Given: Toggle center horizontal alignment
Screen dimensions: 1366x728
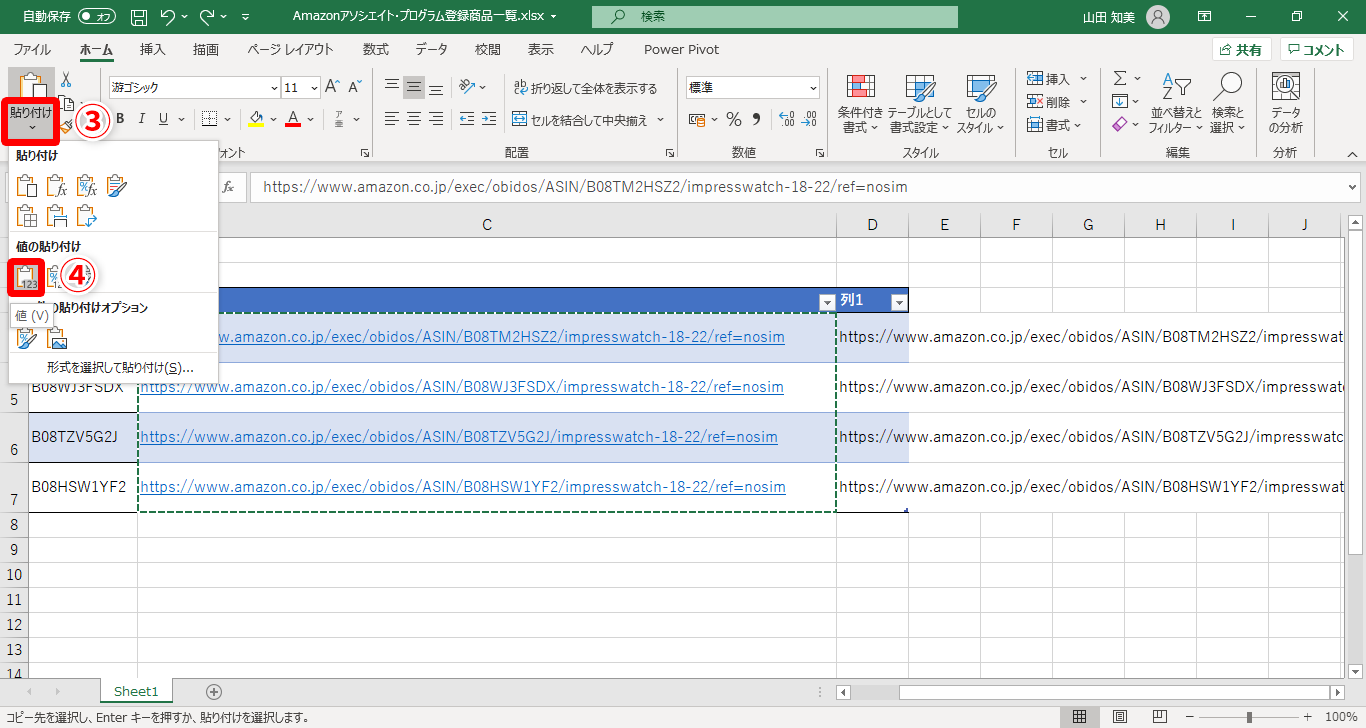Looking at the screenshot, I should (414, 120).
